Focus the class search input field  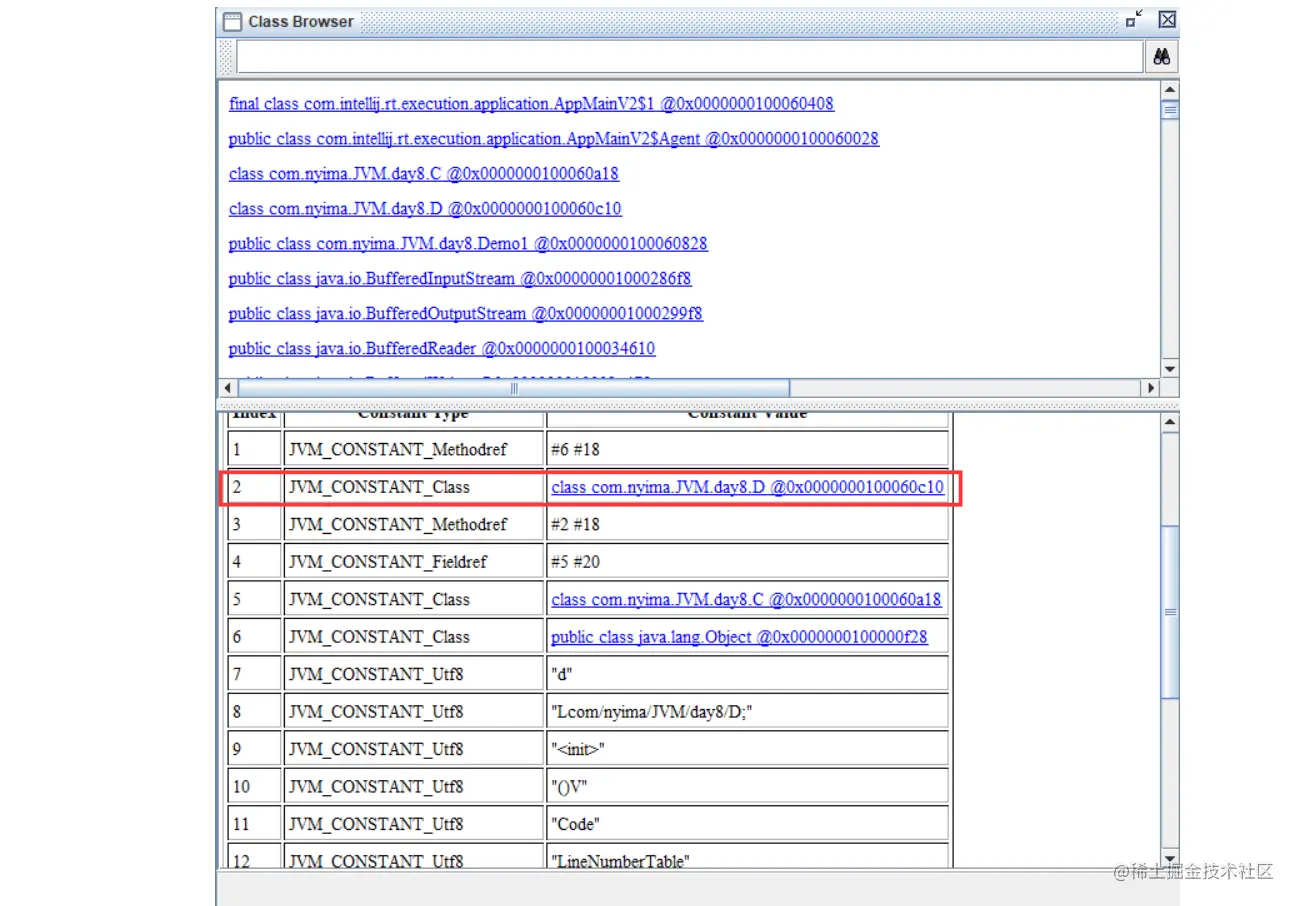coord(689,57)
